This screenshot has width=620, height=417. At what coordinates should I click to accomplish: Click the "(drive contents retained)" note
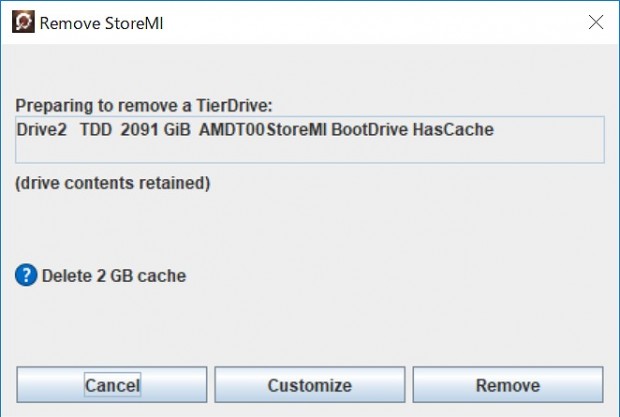[x=113, y=183]
